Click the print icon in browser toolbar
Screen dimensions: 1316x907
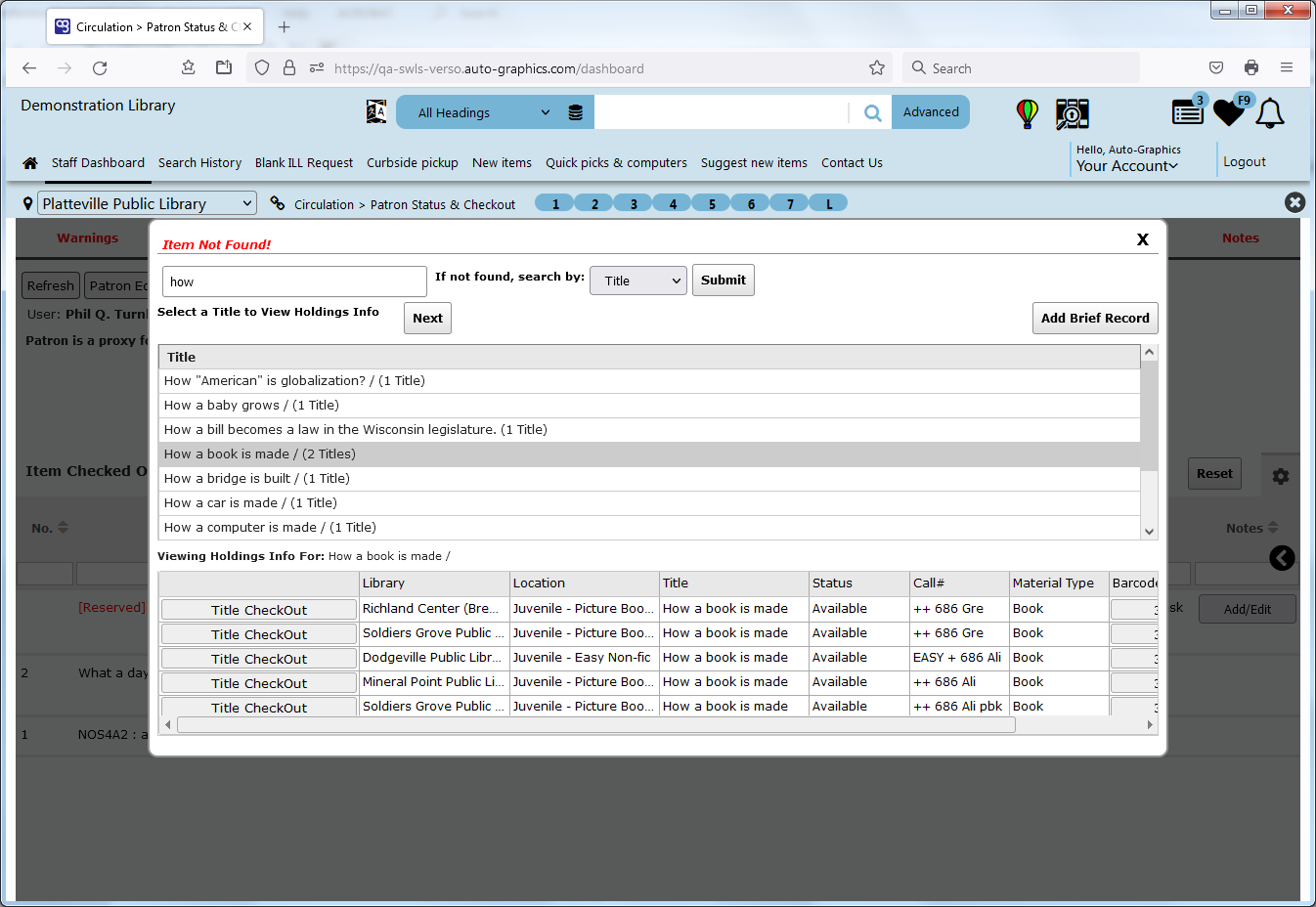(x=1251, y=68)
